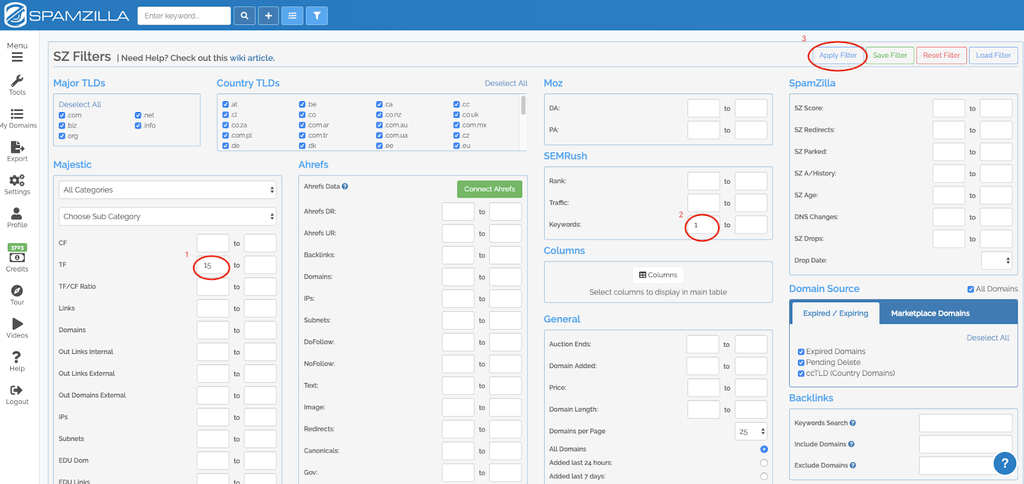Click the plus button beside search
The image size is (1024, 484).
tap(268, 16)
